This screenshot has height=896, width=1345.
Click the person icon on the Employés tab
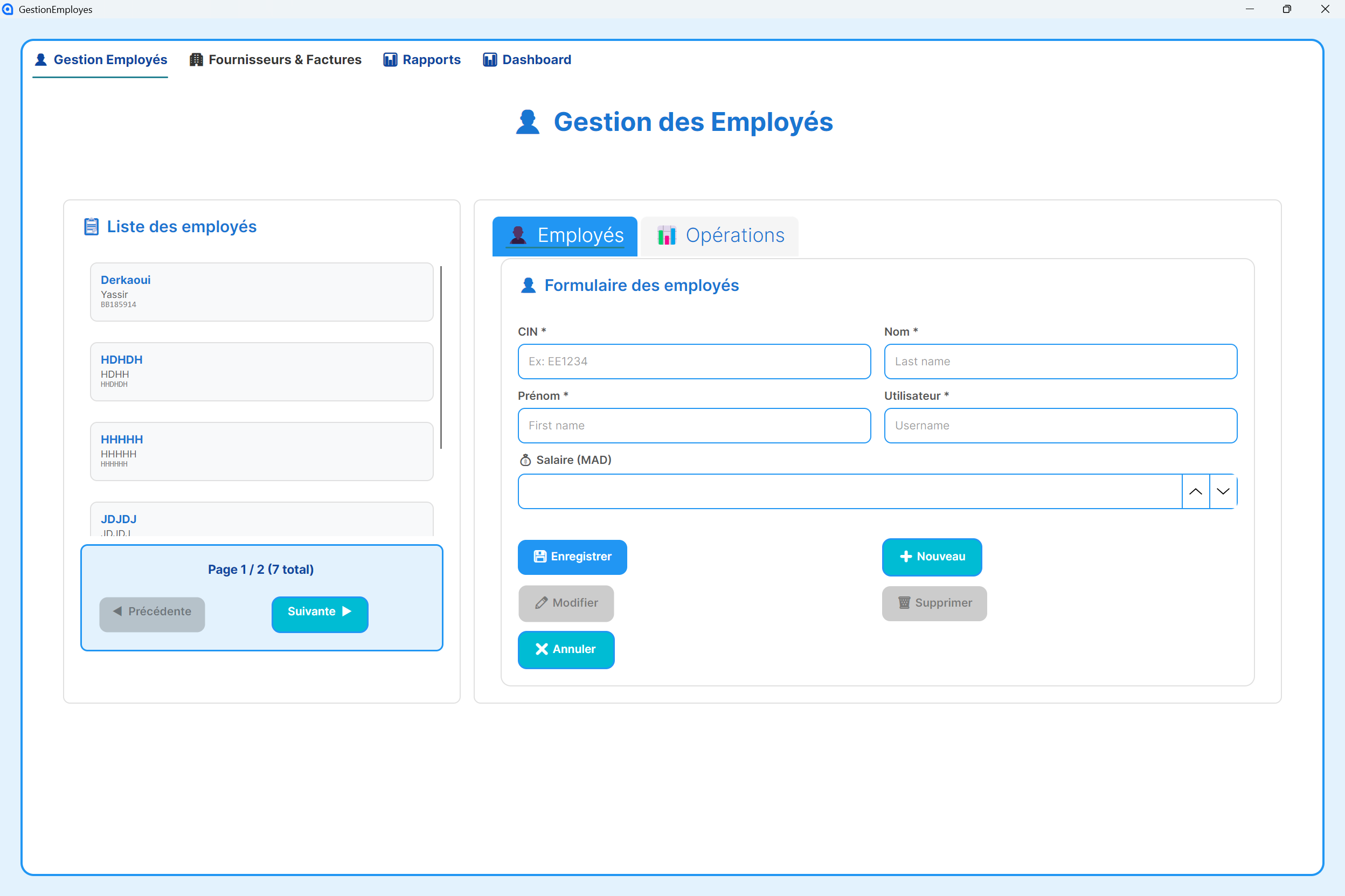point(518,235)
